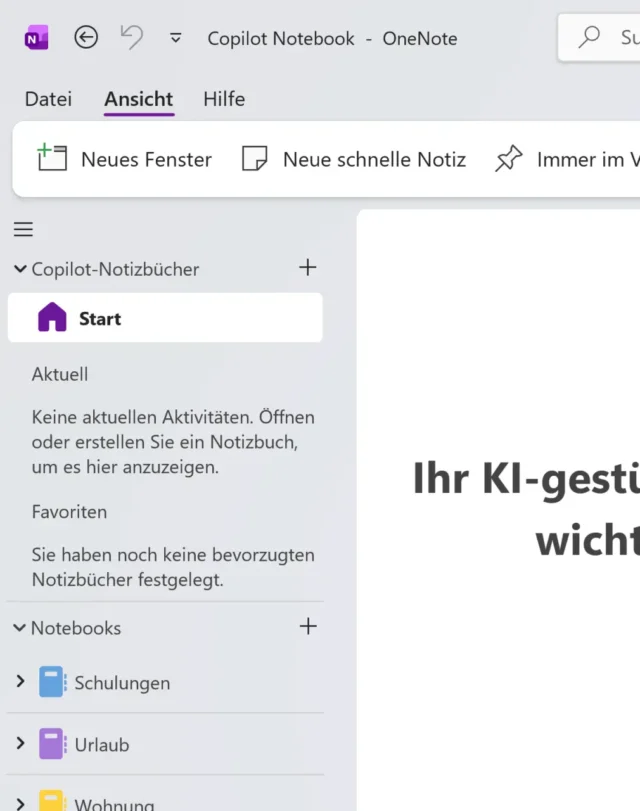Viewport: 640px width, 811px height.
Task: Click the search magnifier icon
Action: [x=589, y=37]
